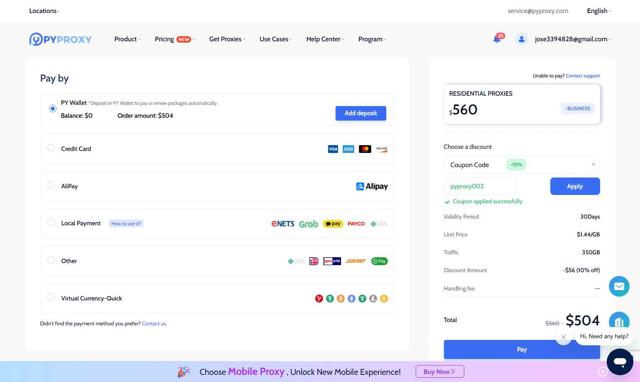Viewport: 640px width, 382px height.
Task: Click the Sofort logo in Other row
Action: tap(356, 261)
